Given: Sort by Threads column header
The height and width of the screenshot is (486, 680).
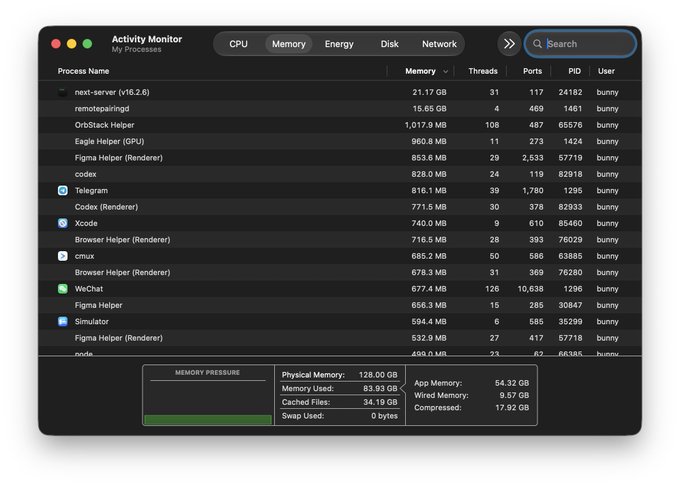Looking at the screenshot, I should tap(483, 71).
